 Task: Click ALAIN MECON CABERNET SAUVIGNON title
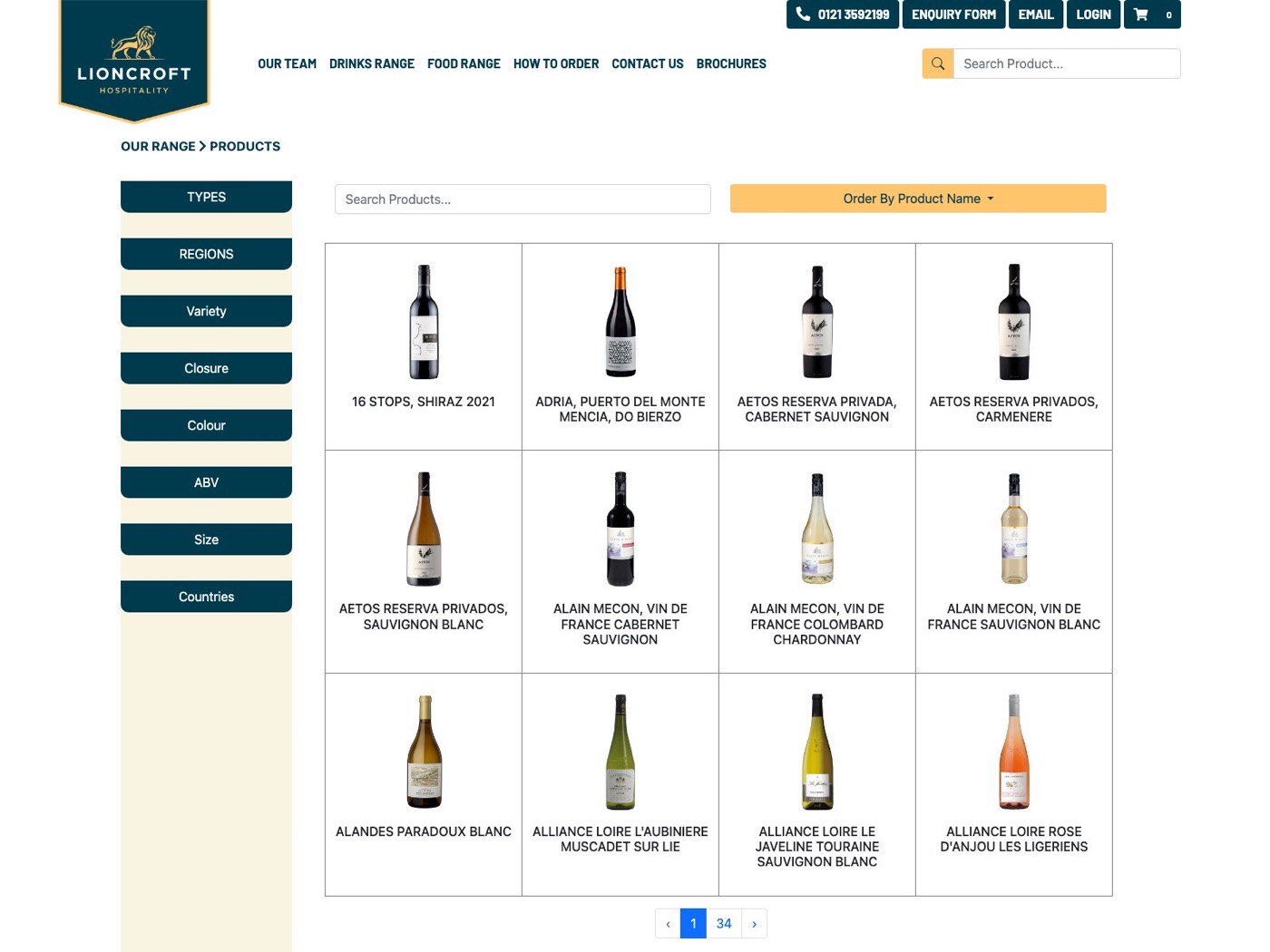(620, 624)
